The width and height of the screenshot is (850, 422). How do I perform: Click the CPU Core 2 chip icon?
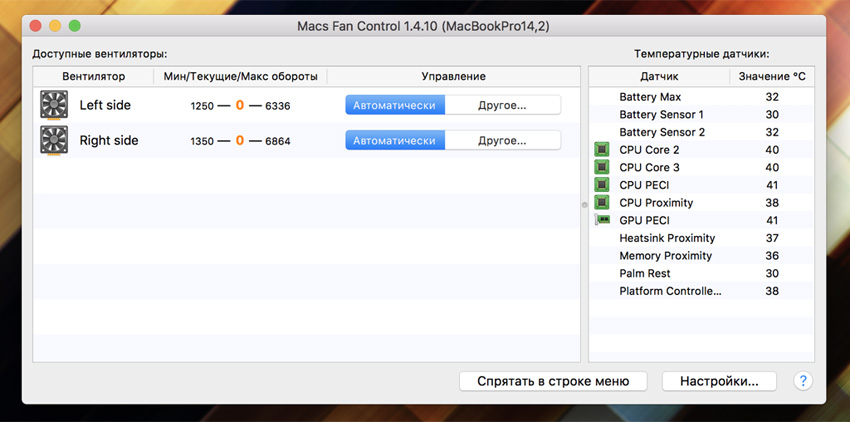point(602,150)
